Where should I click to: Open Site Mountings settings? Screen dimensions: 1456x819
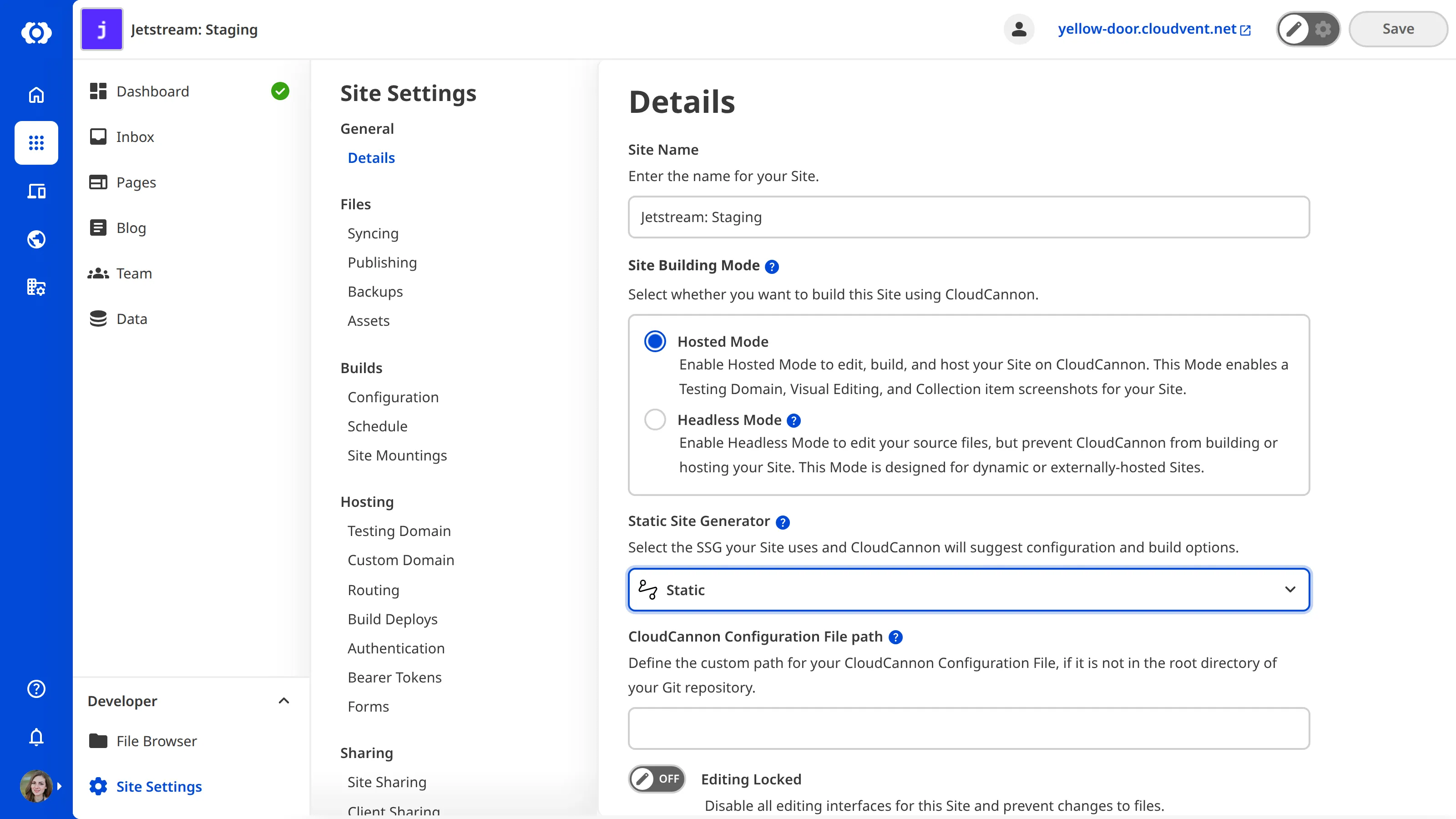click(397, 455)
